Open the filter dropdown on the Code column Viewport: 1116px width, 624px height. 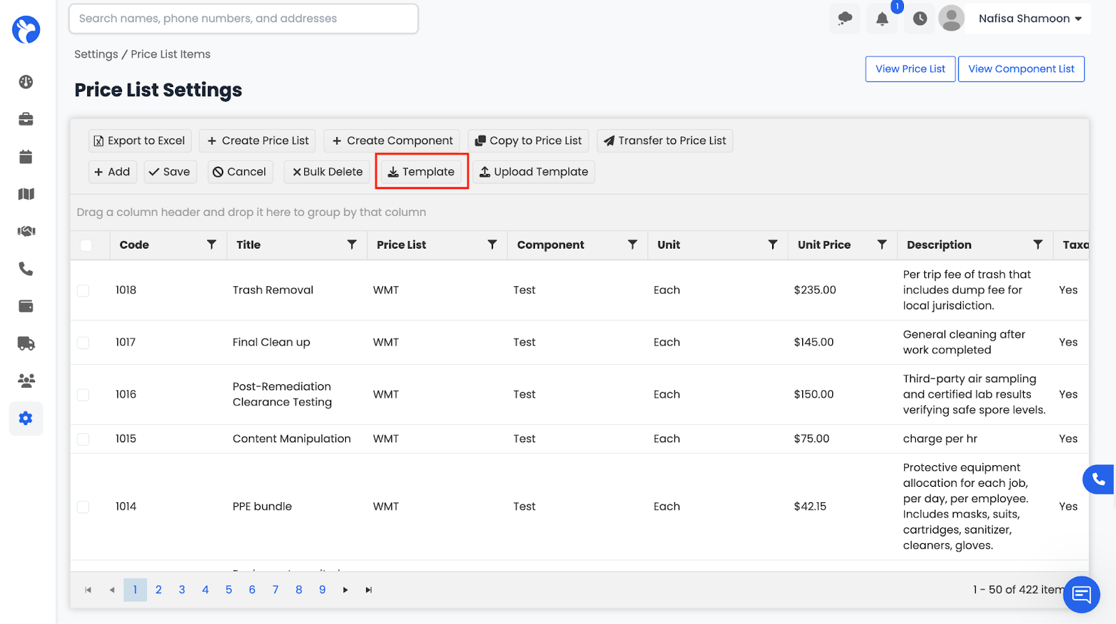211,244
